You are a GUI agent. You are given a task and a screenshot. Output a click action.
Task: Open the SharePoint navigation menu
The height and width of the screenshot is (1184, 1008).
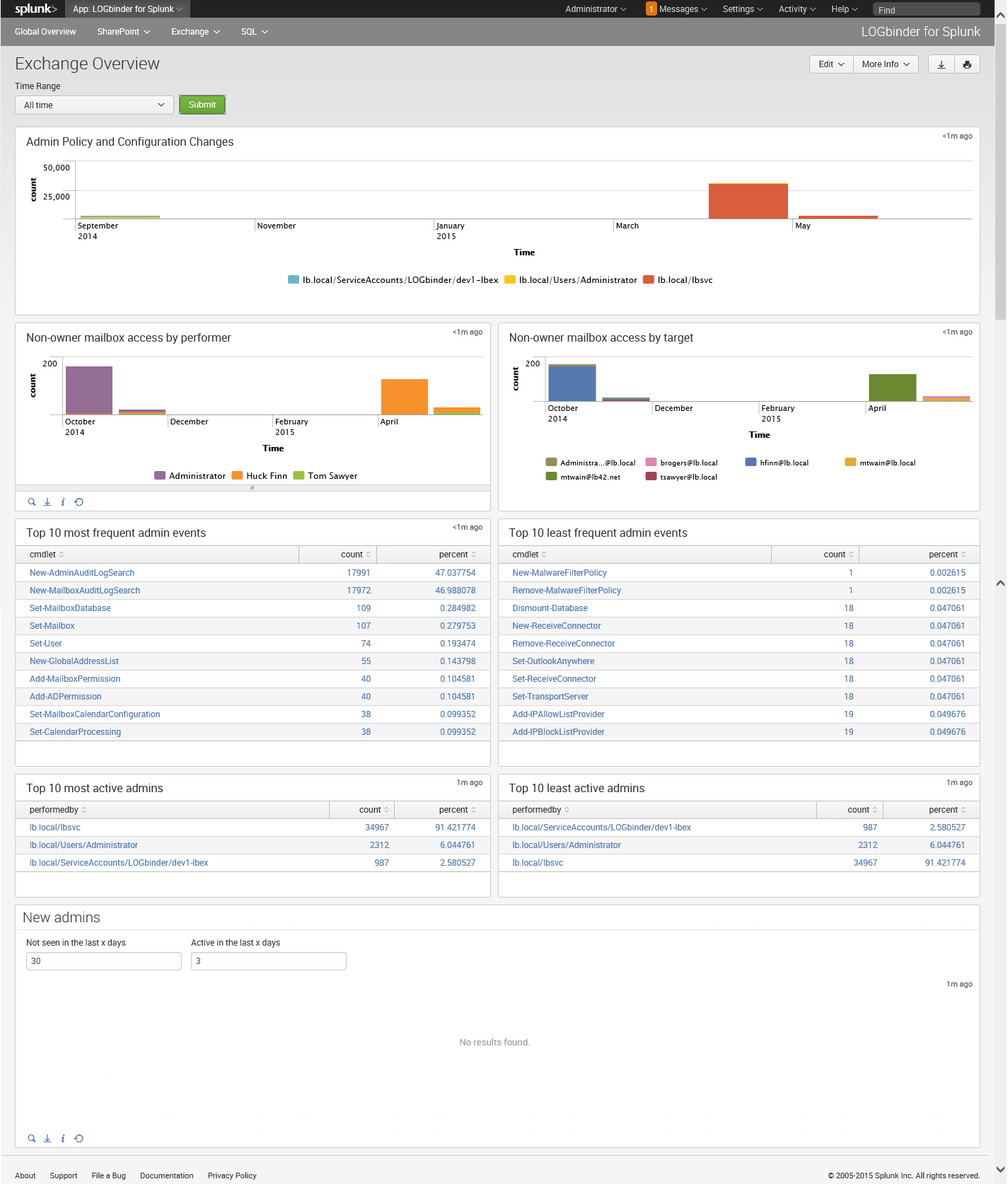coord(124,32)
